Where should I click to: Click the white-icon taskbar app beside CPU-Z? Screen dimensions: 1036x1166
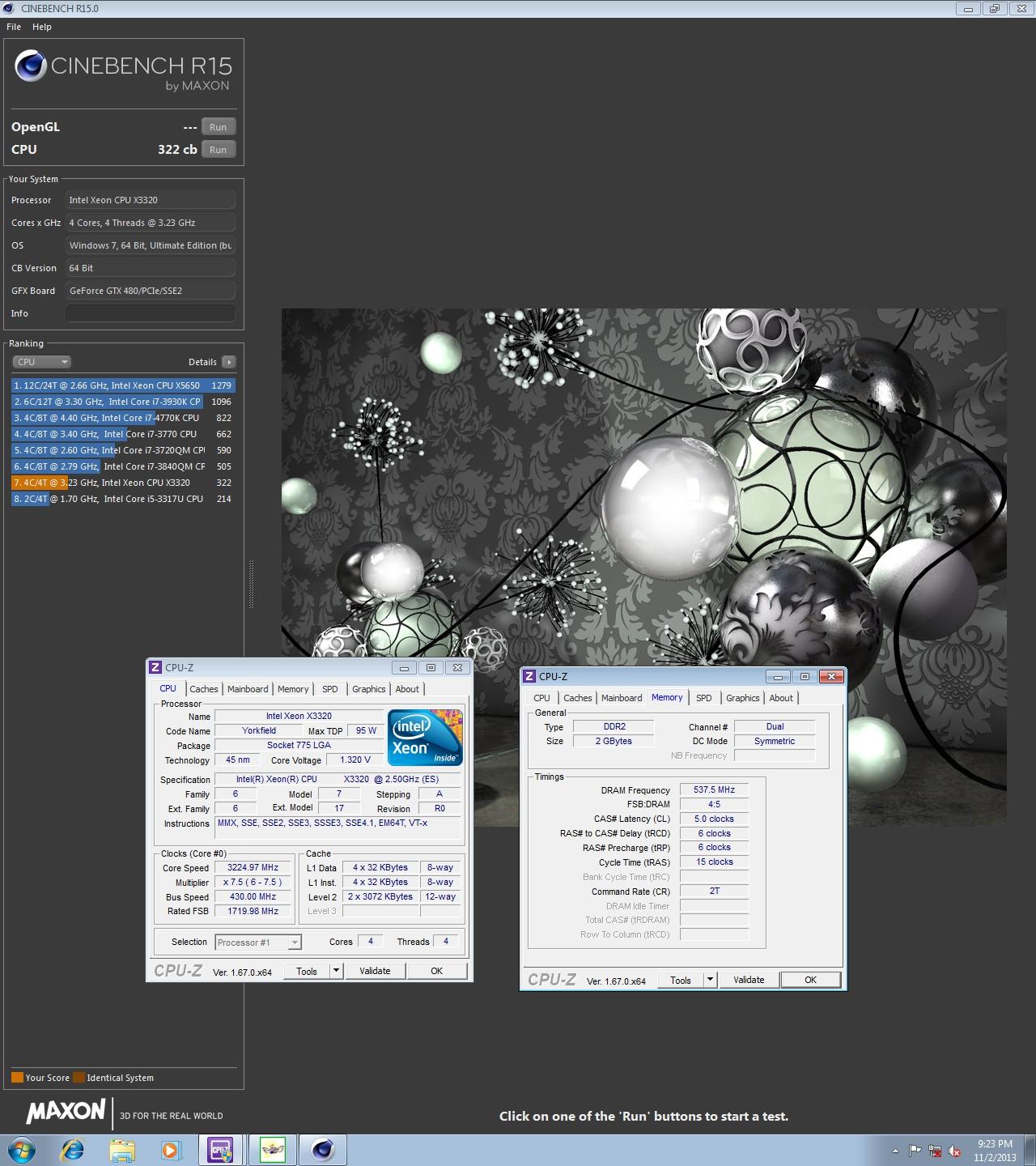[273, 1150]
